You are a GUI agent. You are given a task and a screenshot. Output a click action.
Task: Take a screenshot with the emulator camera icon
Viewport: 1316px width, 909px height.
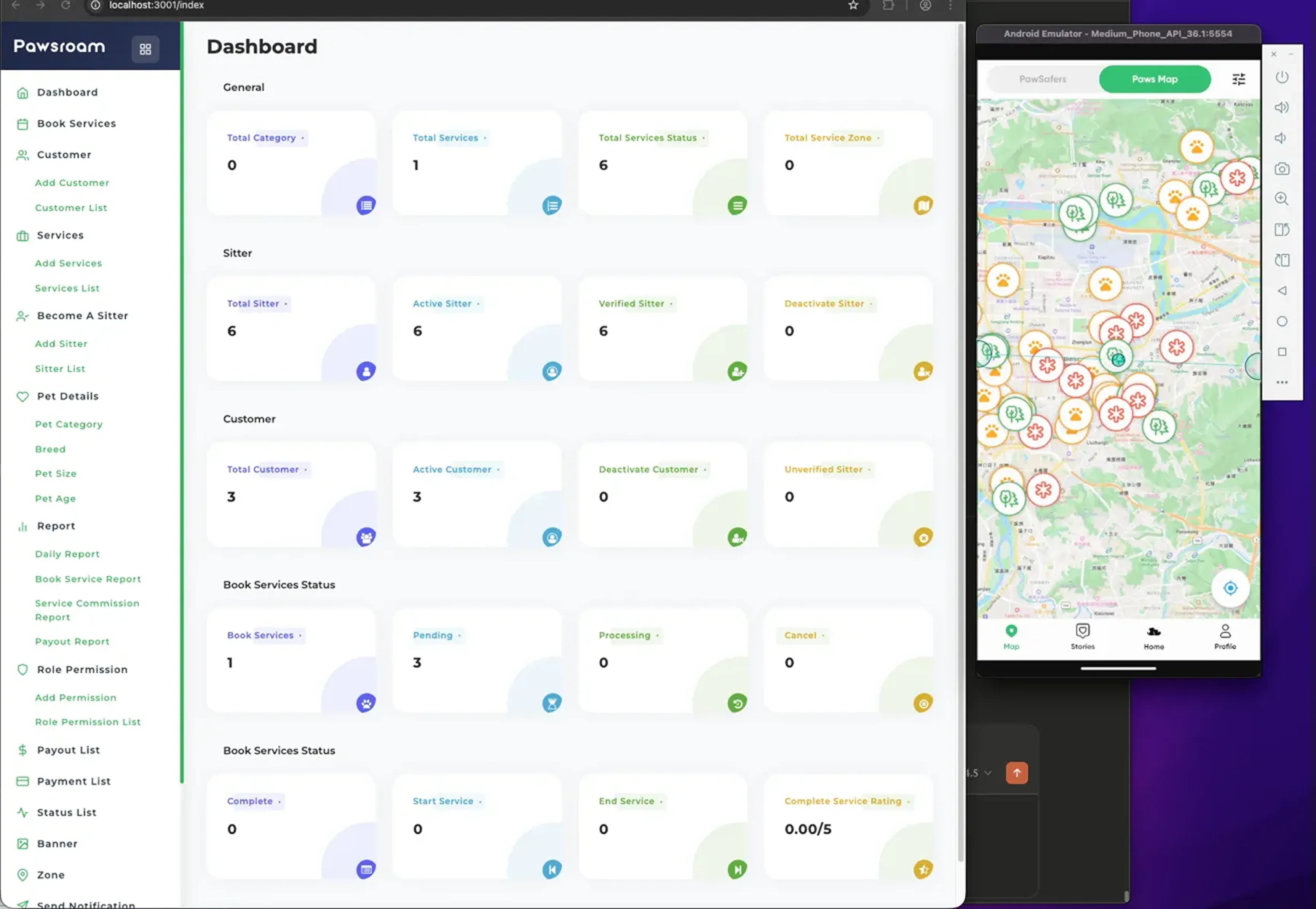pos(1282,169)
